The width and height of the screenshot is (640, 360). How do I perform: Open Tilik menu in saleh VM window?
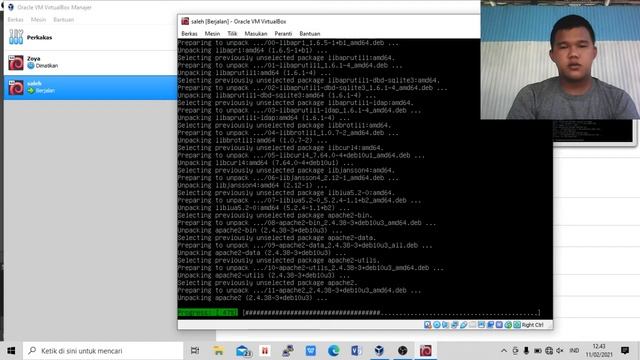pos(232,33)
